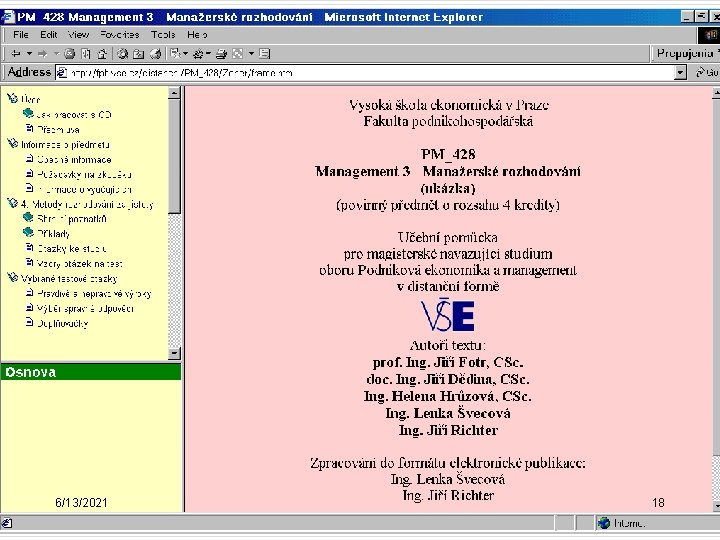Click the page icon in the Address bar
Viewport: 720px width, 540px height.
pos(62,73)
